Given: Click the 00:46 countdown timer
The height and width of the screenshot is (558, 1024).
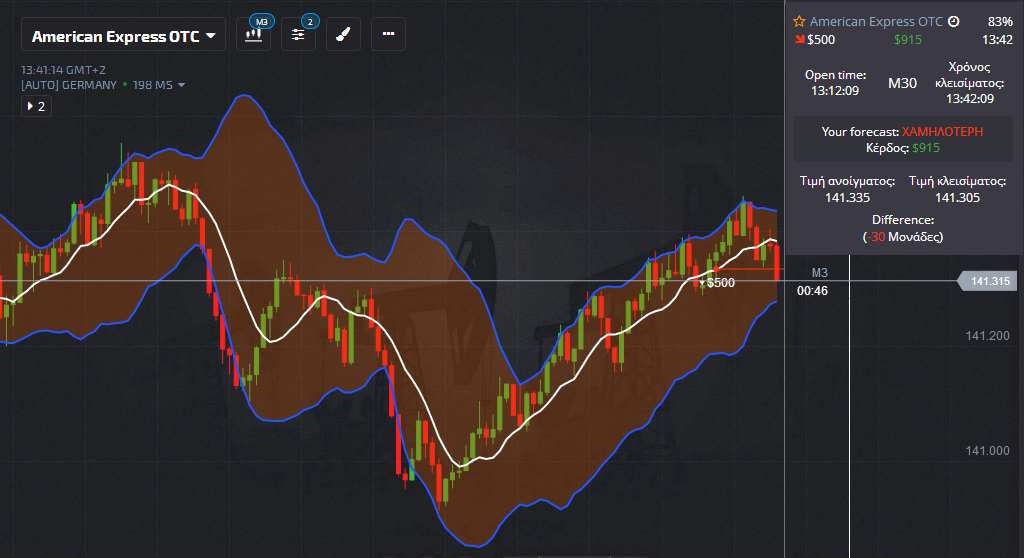Looking at the screenshot, I should tap(812, 291).
